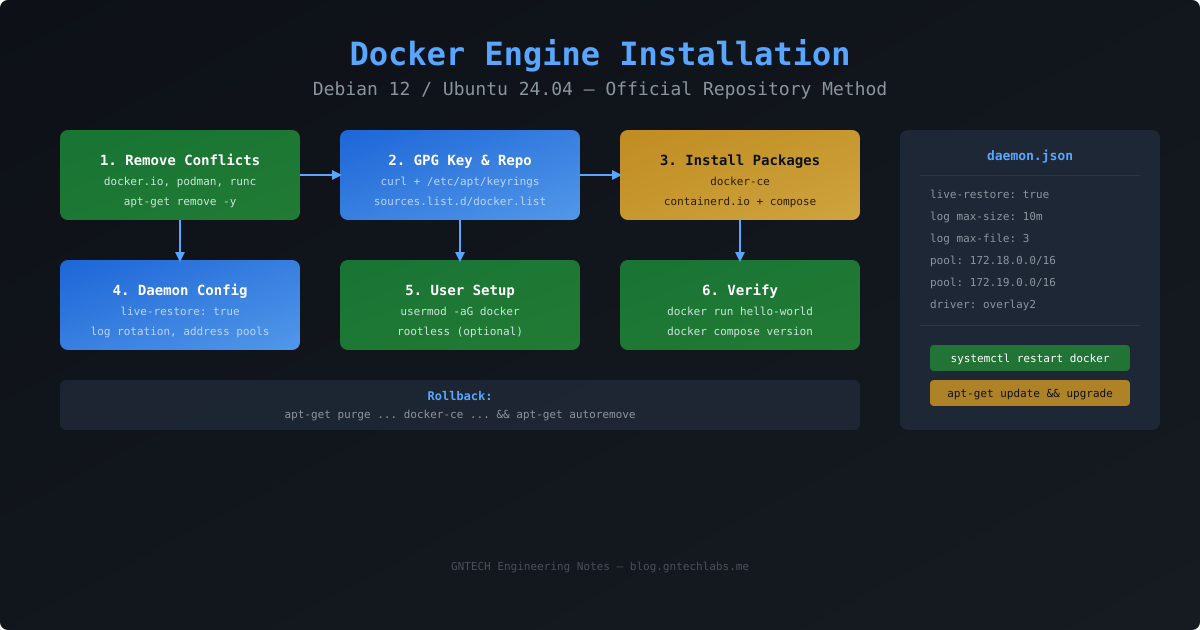Image resolution: width=1200 pixels, height=630 pixels.
Task: Click the 'apt-get update && upgrade' button
Action: click(1030, 393)
